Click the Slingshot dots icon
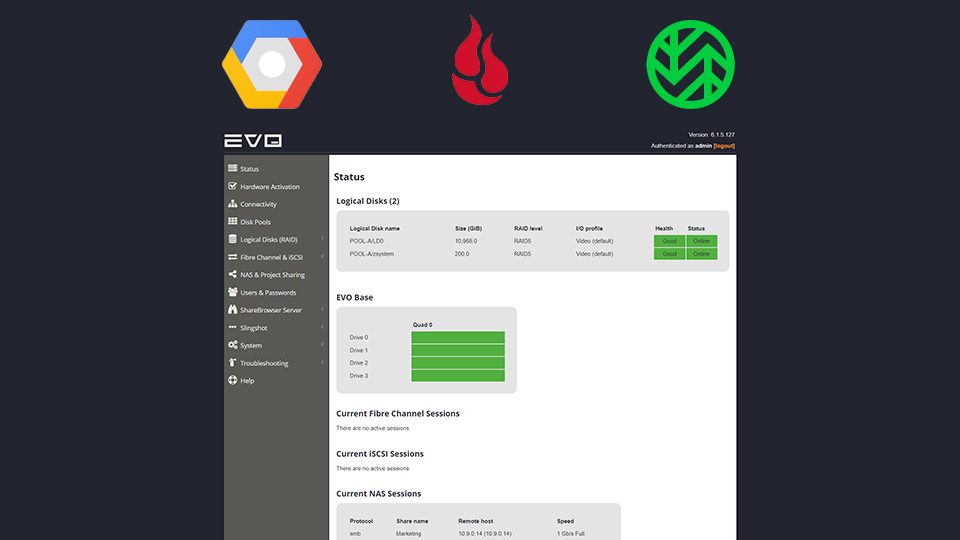 (x=233, y=327)
